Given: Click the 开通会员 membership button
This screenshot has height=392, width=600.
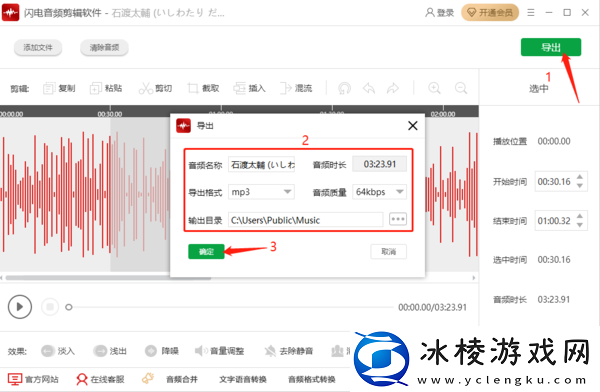Looking at the screenshot, I should pos(490,13).
